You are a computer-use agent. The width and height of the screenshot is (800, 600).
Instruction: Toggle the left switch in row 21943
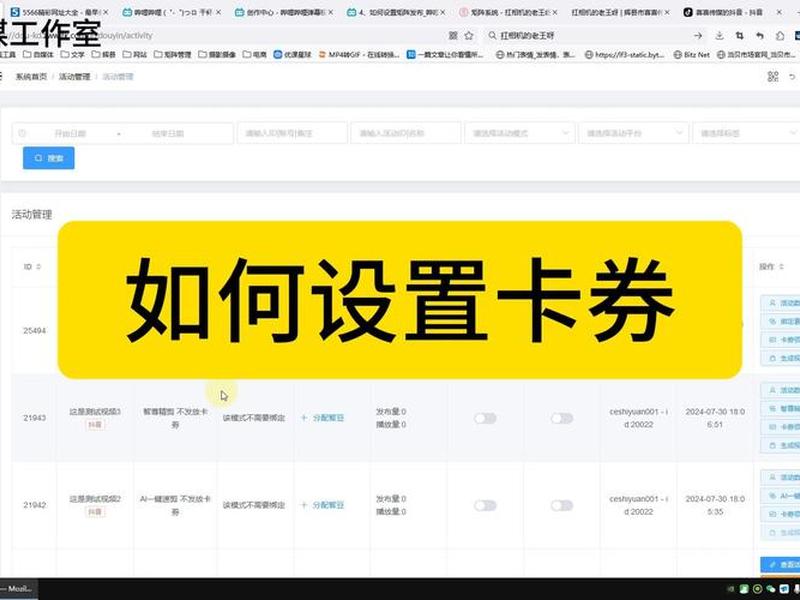click(485, 418)
